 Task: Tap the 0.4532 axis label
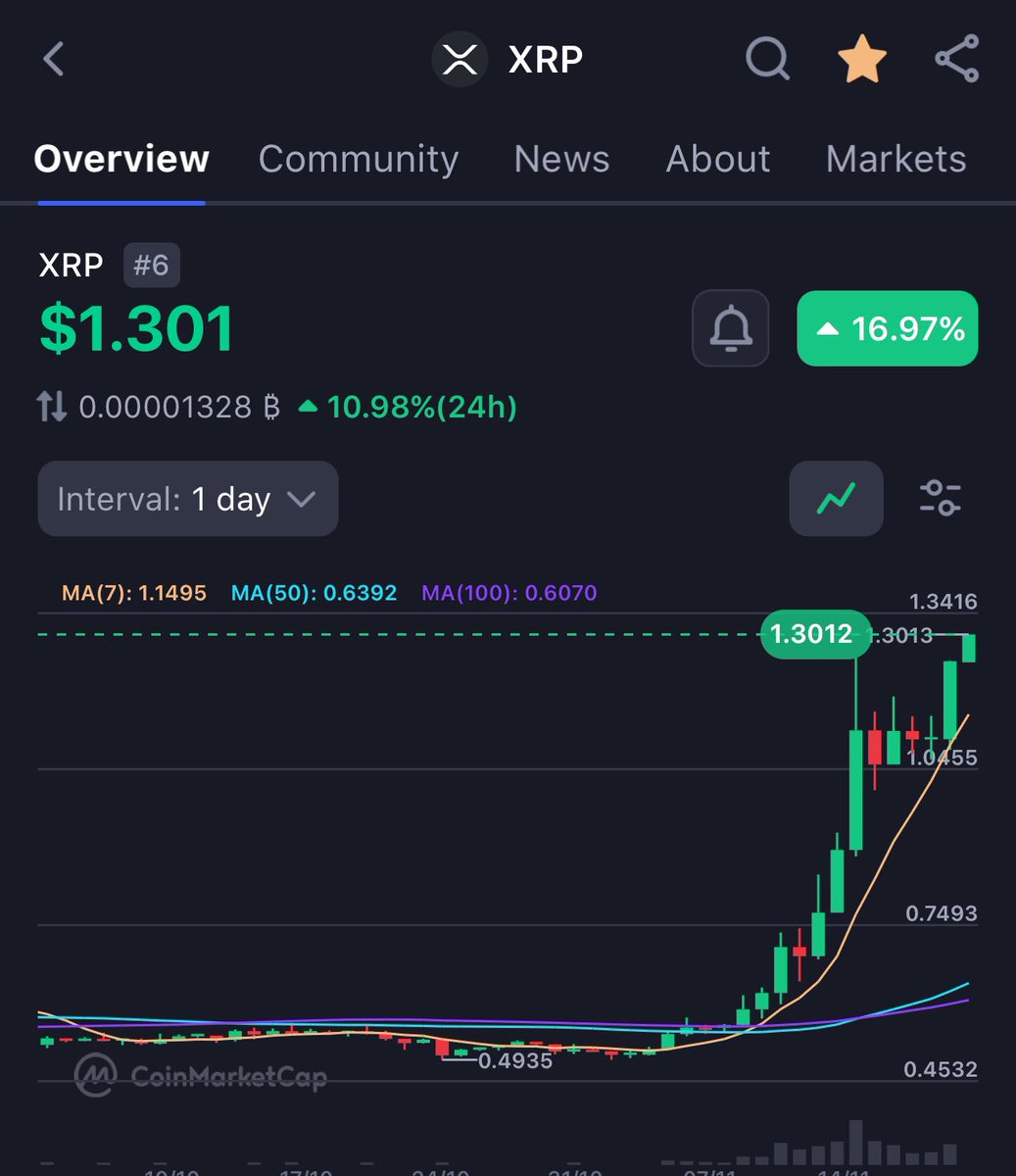click(x=943, y=1069)
